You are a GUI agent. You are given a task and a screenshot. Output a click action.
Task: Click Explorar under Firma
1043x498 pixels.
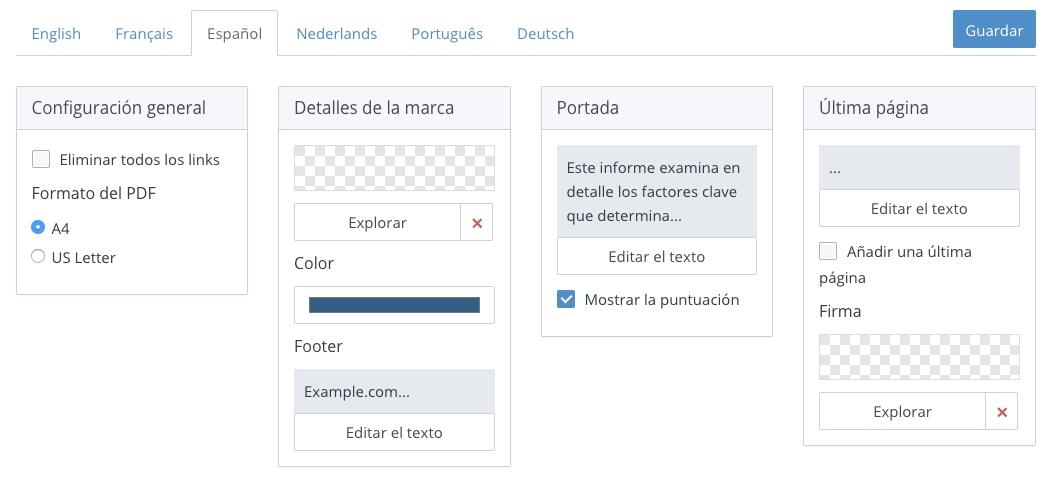[902, 411]
